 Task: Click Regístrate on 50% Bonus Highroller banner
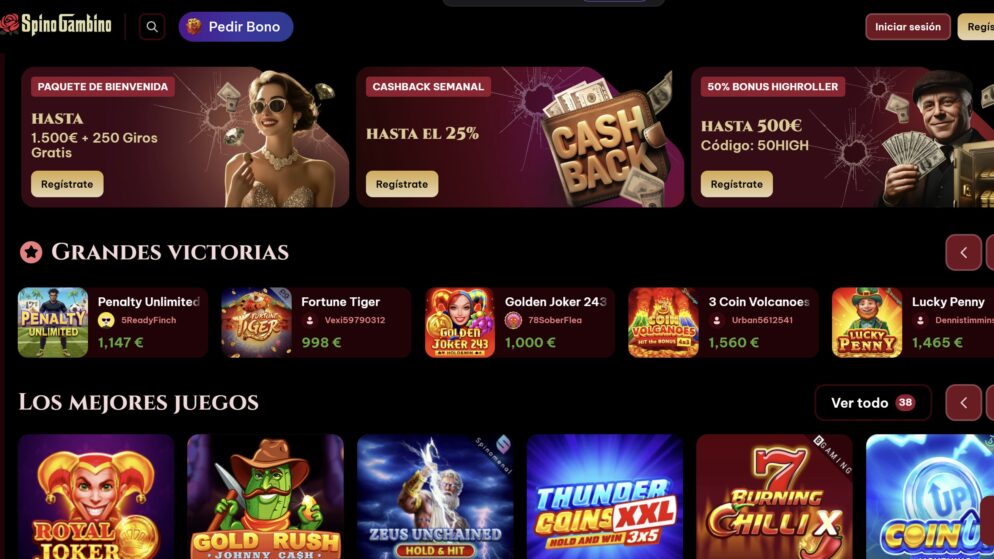point(737,184)
